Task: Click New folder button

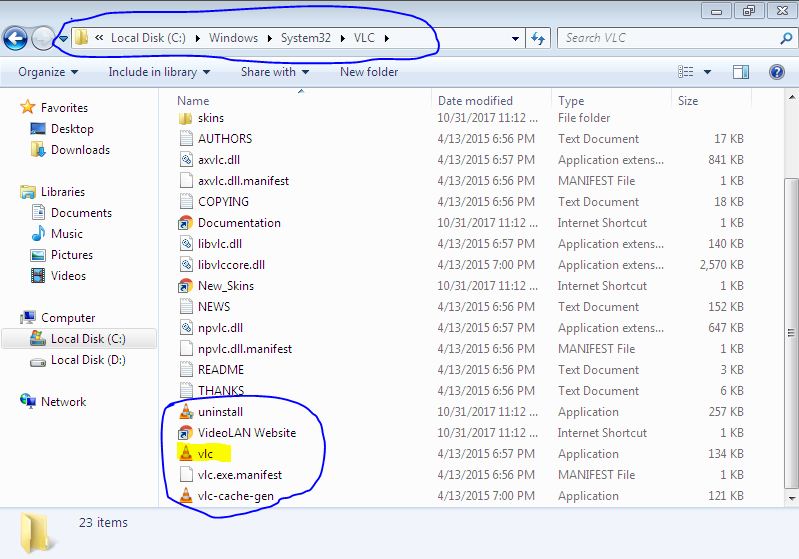Action: 369,72
